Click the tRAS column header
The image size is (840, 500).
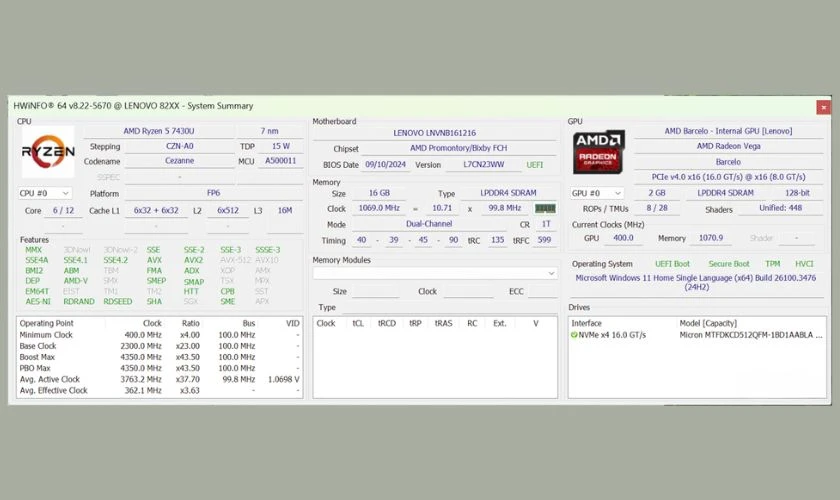pyautogui.click(x=443, y=323)
